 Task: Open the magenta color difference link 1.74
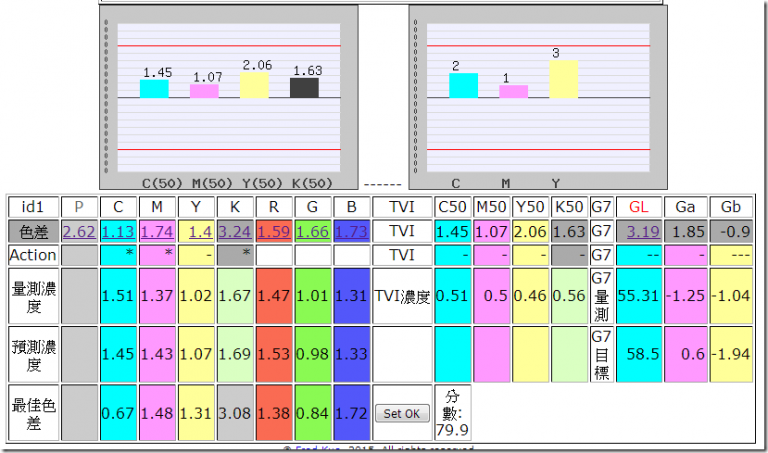point(157,231)
